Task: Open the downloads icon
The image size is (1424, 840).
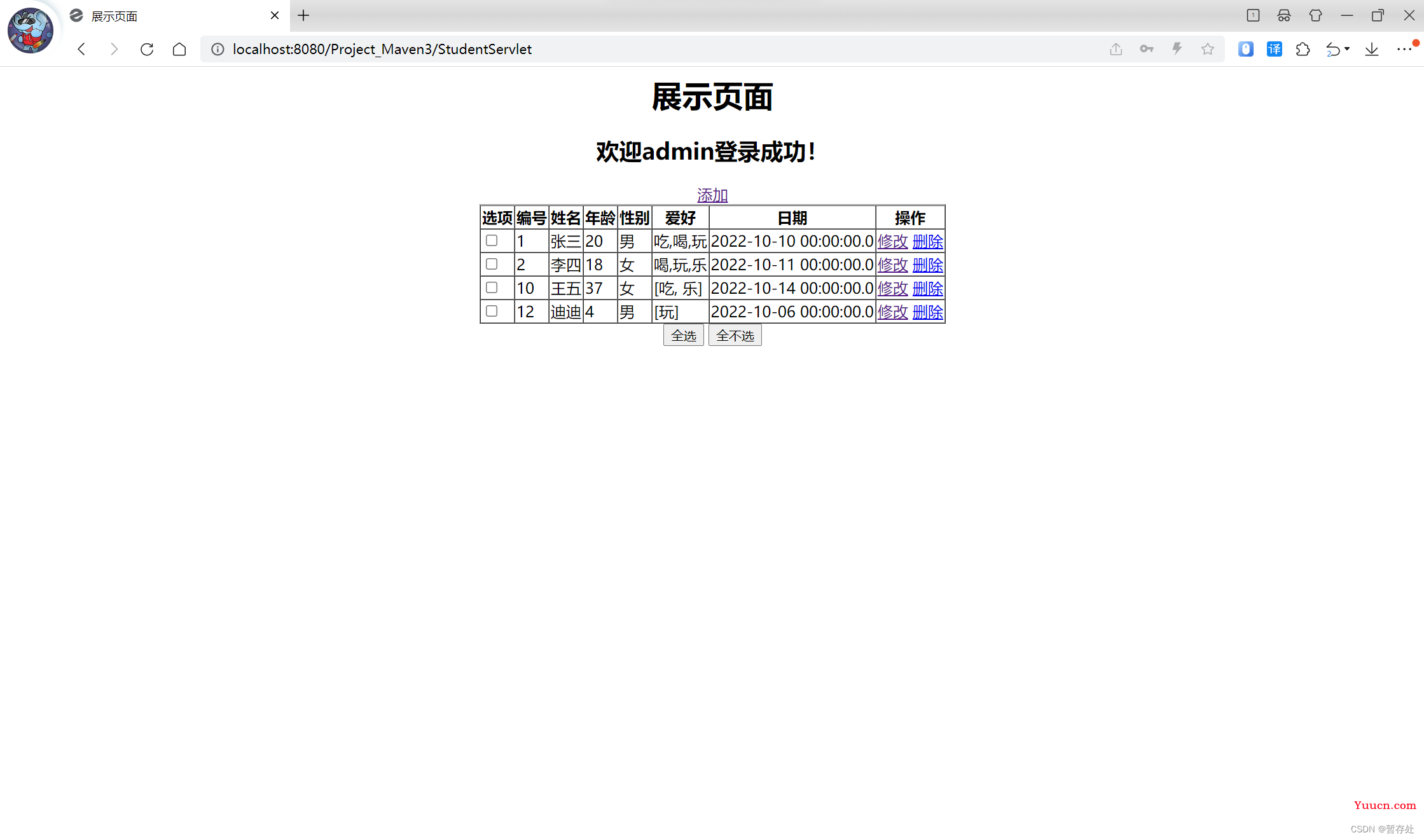Action: coord(1372,49)
